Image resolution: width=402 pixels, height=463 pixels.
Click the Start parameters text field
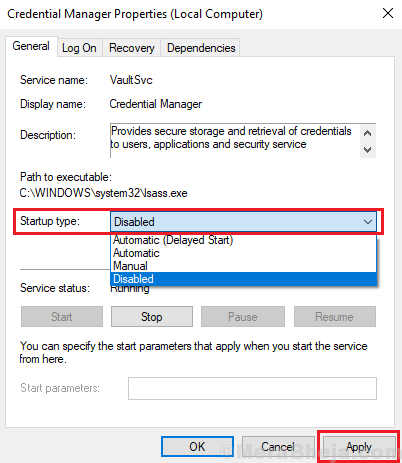pos(252,388)
